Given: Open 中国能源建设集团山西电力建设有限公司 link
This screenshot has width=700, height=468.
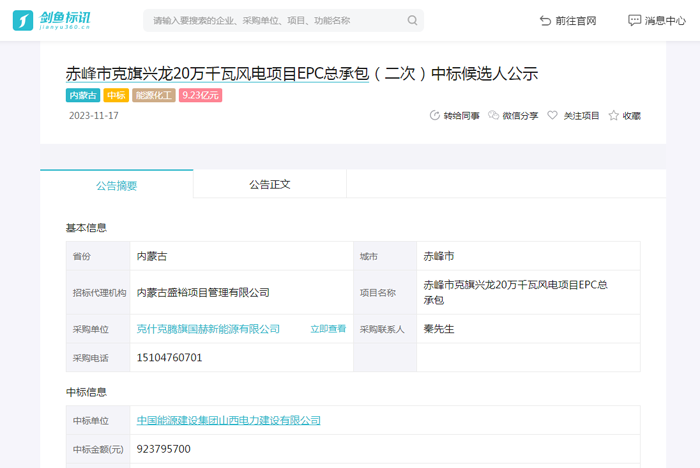Looking at the screenshot, I should (x=229, y=421).
